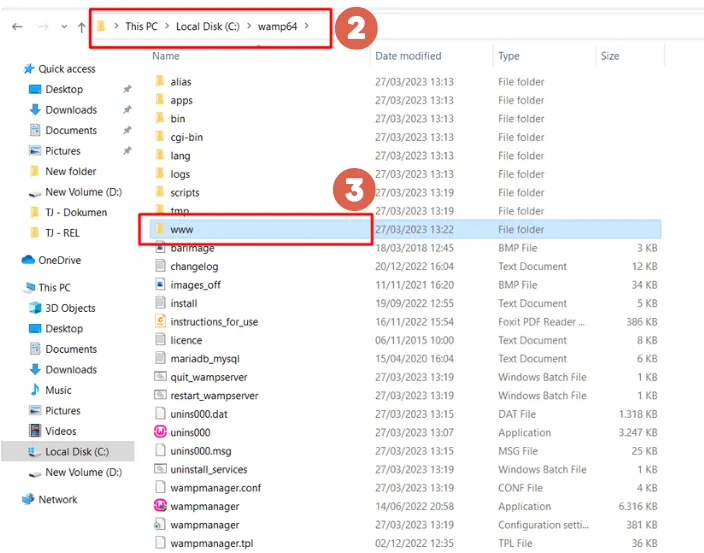Go up one folder level
704x553 pixels.
[81, 27]
